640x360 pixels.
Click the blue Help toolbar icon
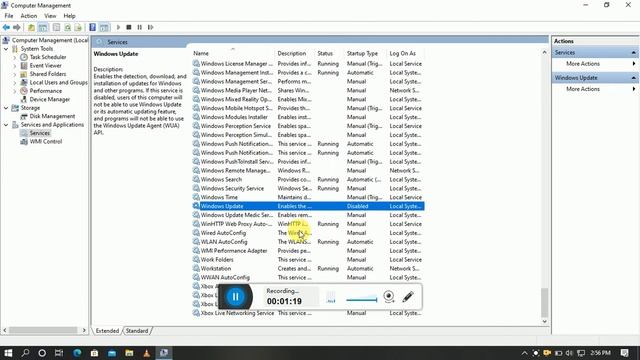(93, 27)
